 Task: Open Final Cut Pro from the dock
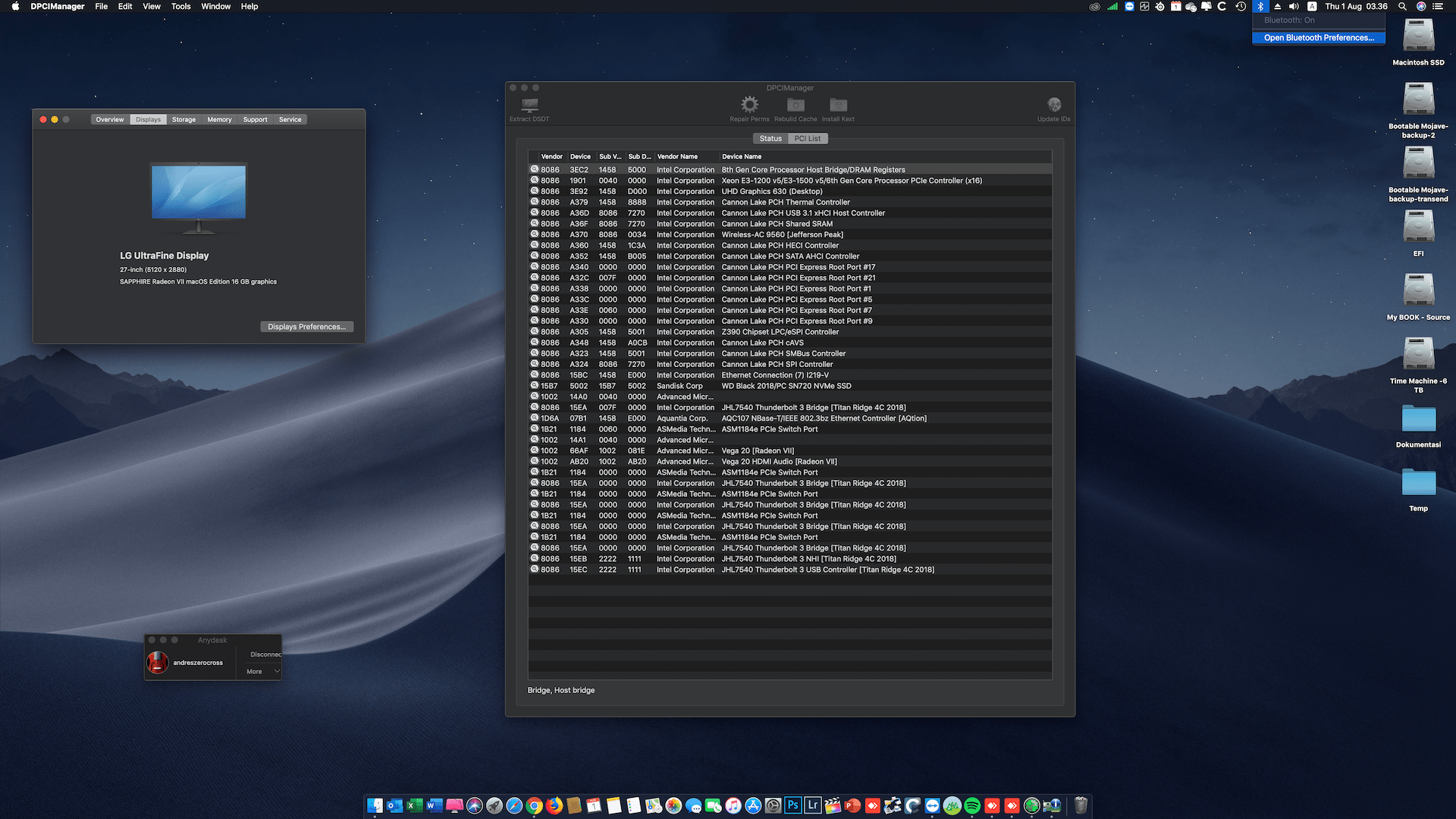pos(833,805)
